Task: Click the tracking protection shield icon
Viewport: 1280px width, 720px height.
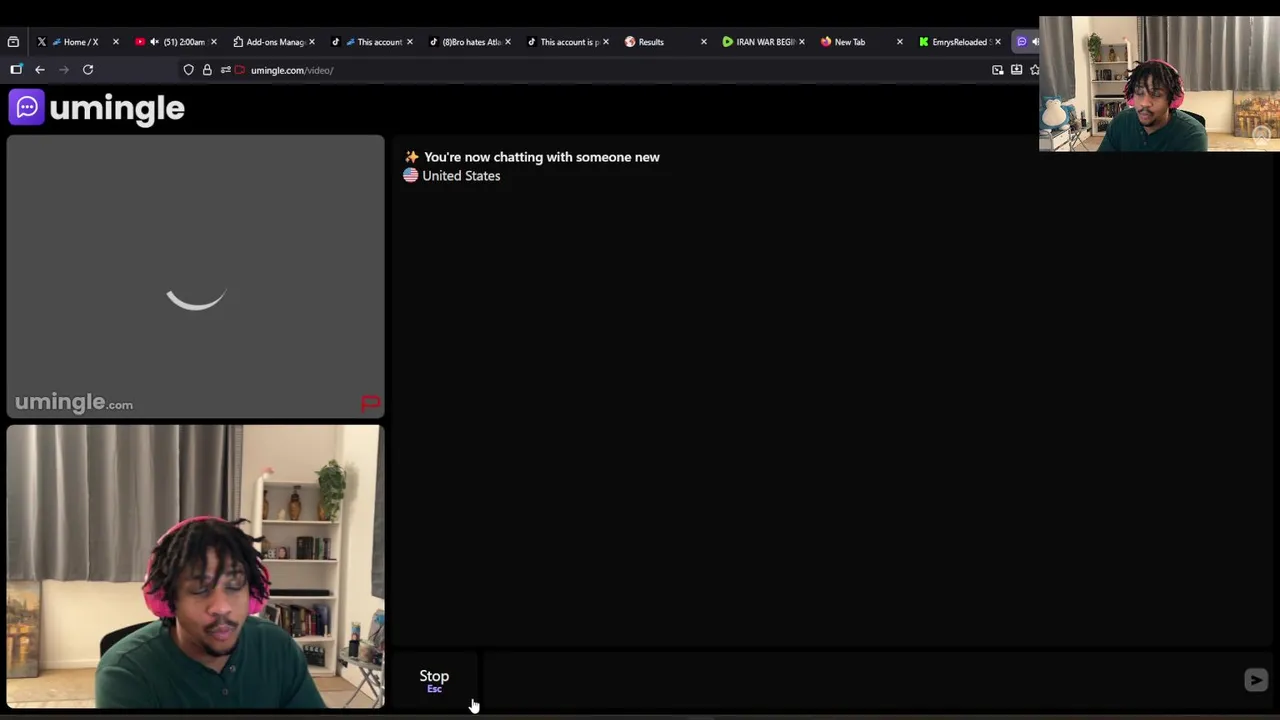Action: click(188, 70)
